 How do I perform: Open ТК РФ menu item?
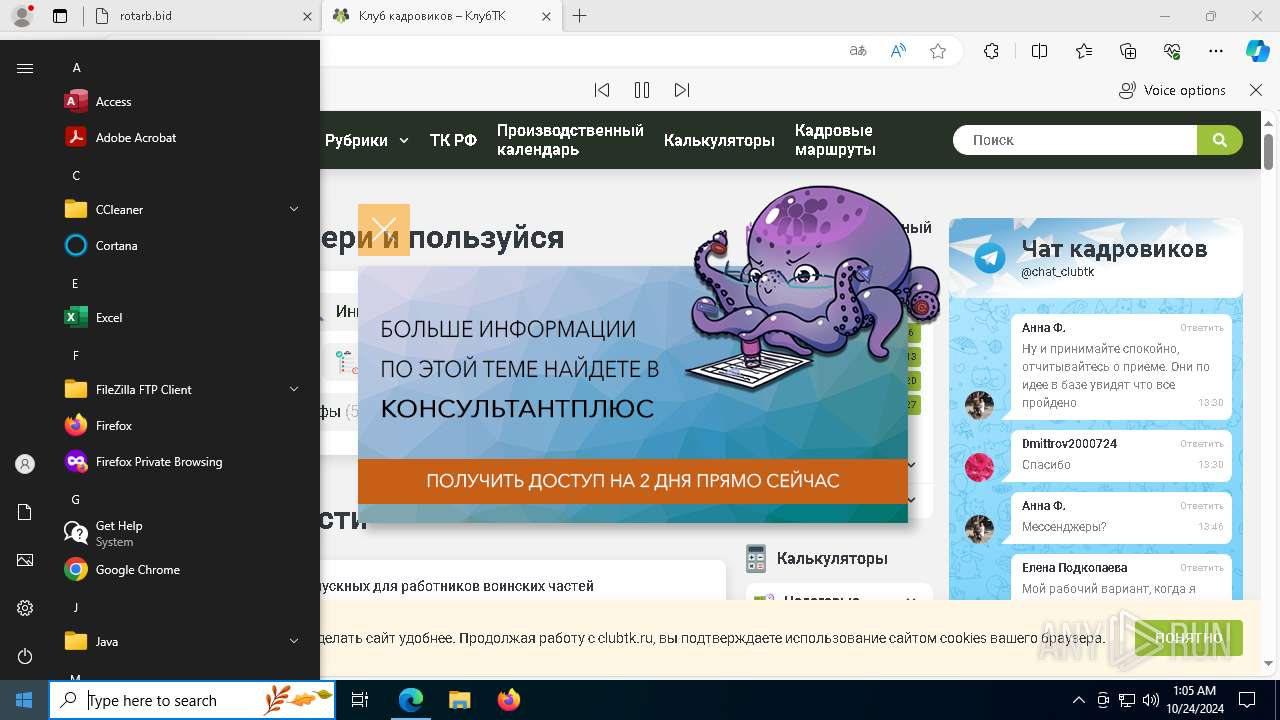[453, 140]
